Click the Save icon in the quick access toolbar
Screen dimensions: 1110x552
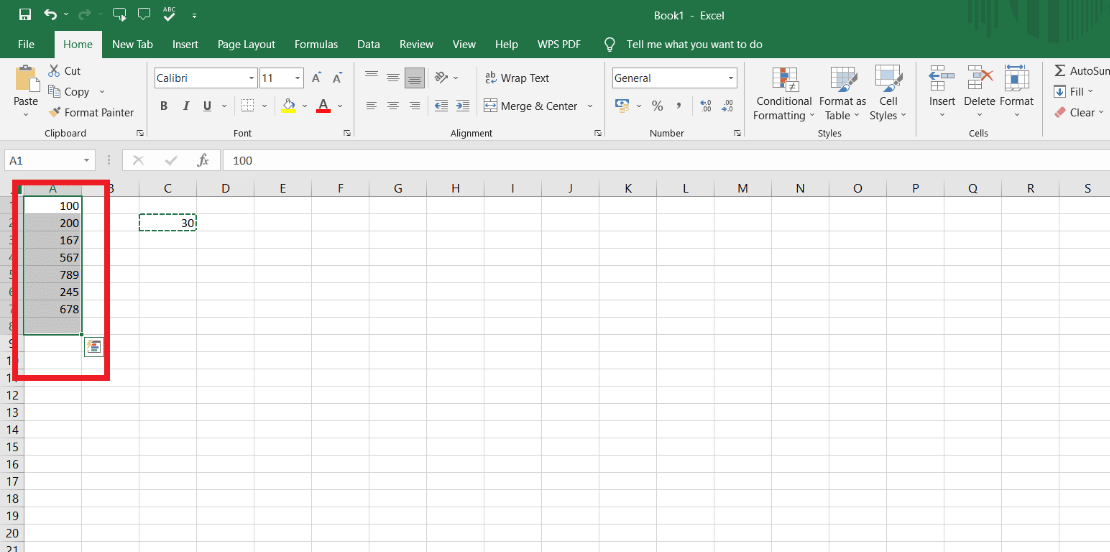coord(25,15)
